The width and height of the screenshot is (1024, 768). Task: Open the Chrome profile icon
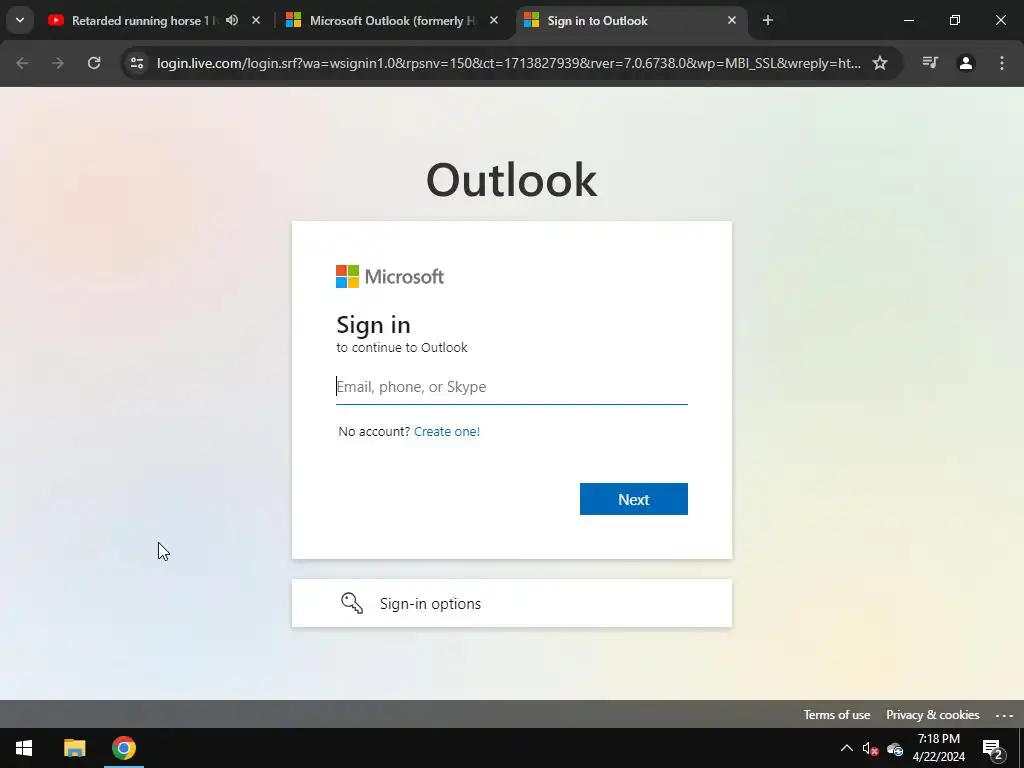[x=966, y=63]
